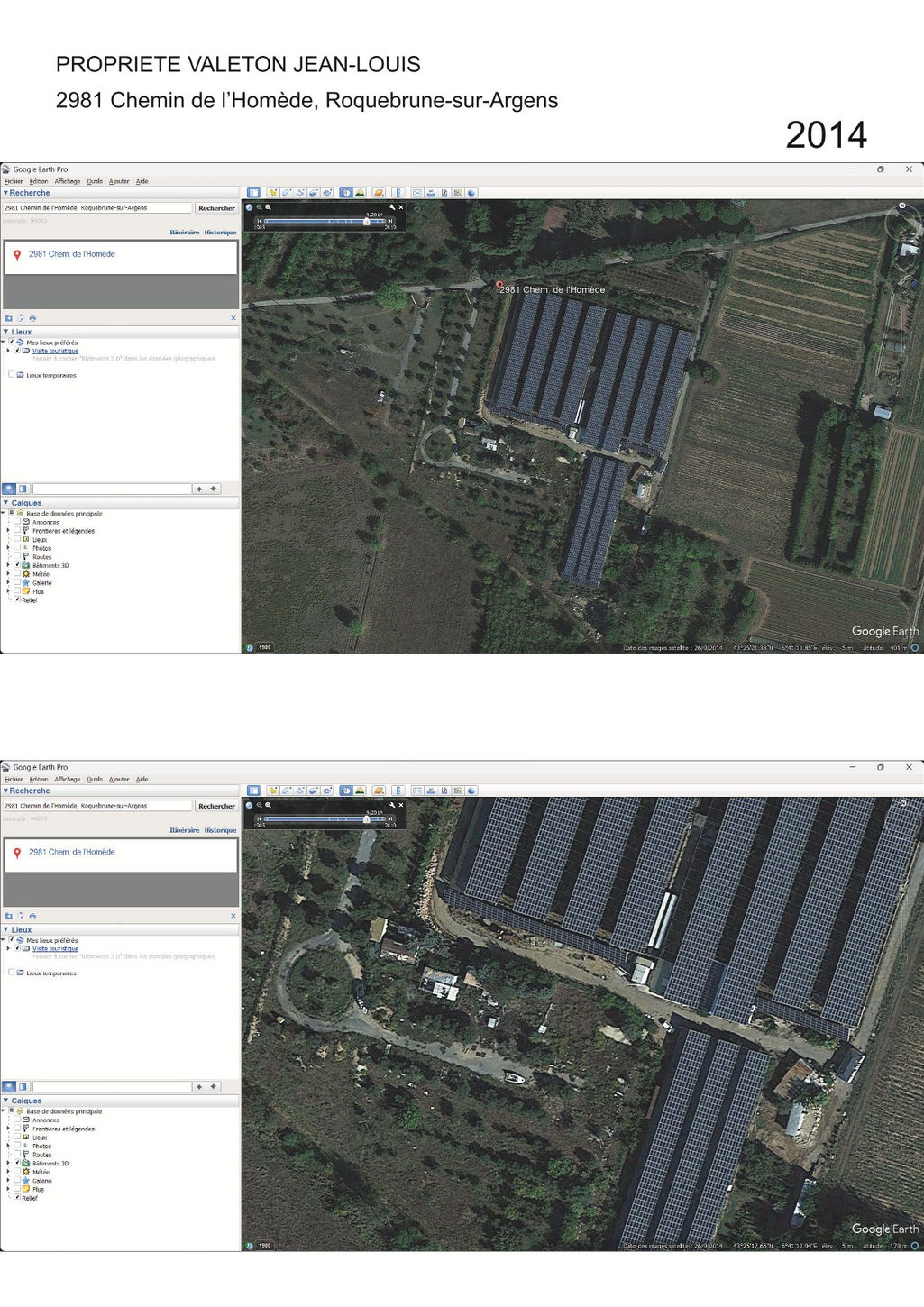Expand Météo layer node, 178 m window

8,1172
